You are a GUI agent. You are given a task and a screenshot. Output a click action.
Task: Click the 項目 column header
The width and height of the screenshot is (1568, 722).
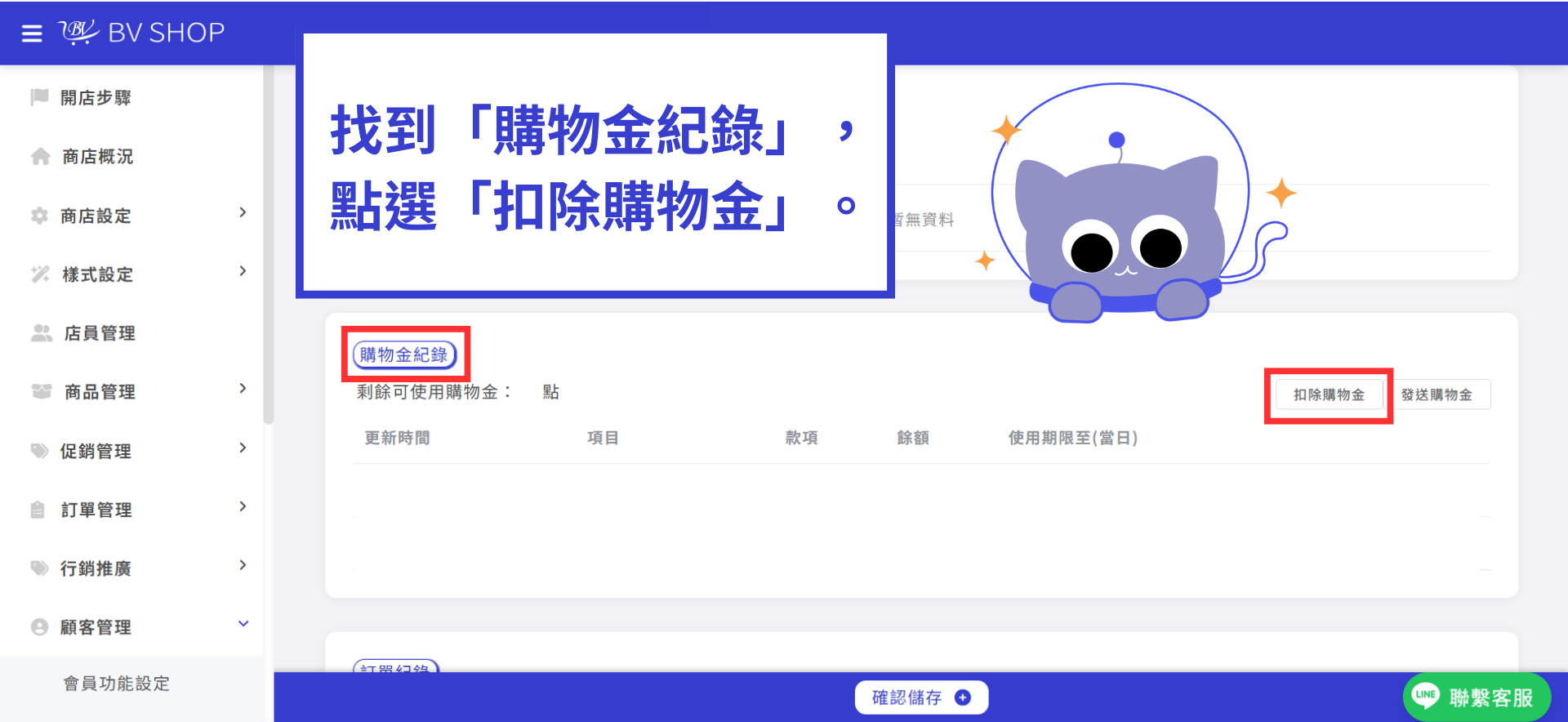tap(603, 438)
